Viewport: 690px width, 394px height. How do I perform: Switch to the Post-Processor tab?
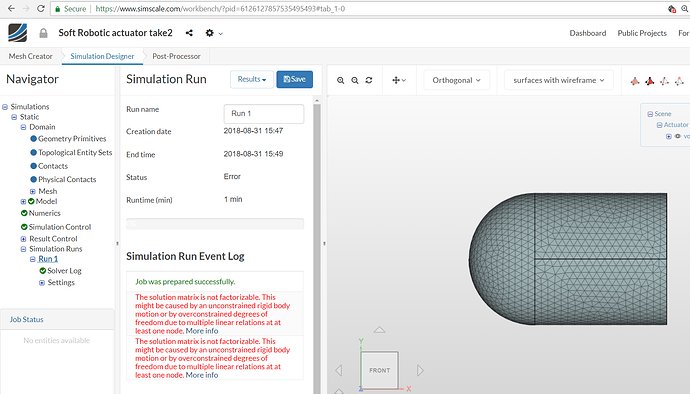[x=176, y=56]
